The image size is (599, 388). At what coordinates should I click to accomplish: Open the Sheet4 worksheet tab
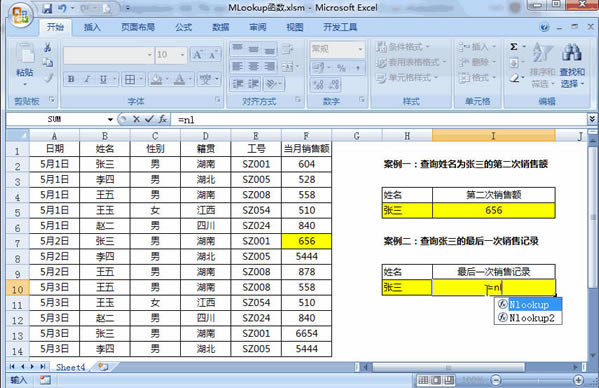point(70,367)
